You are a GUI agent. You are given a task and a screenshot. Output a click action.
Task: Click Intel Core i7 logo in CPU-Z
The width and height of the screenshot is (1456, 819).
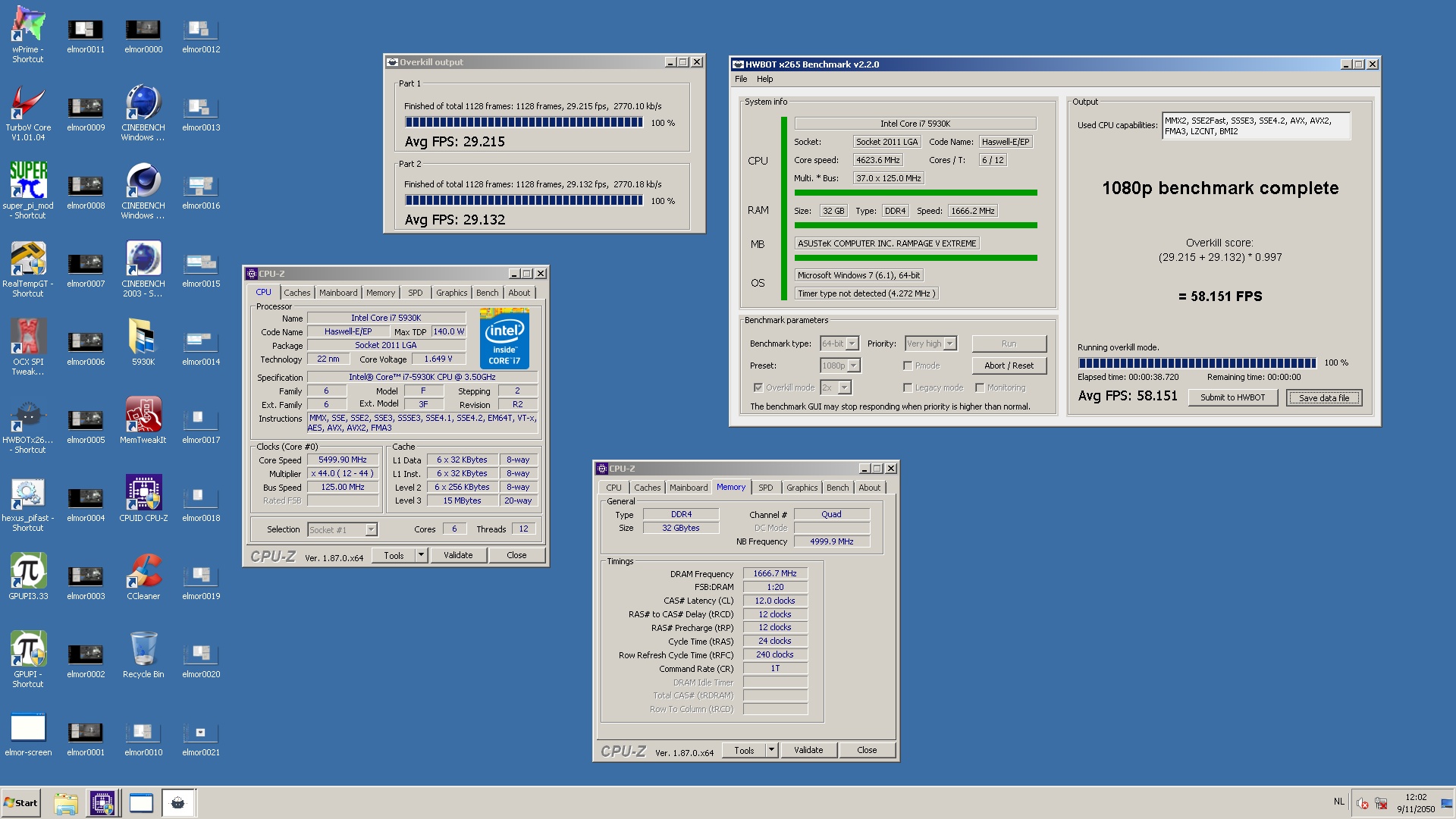pyautogui.click(x=504, y=338)
